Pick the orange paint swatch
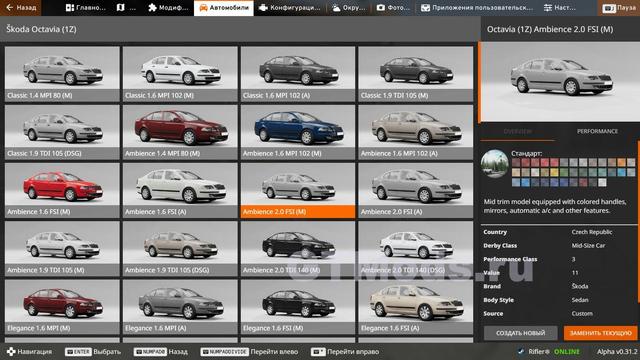The image size is (640, 360). coord(621,162)
